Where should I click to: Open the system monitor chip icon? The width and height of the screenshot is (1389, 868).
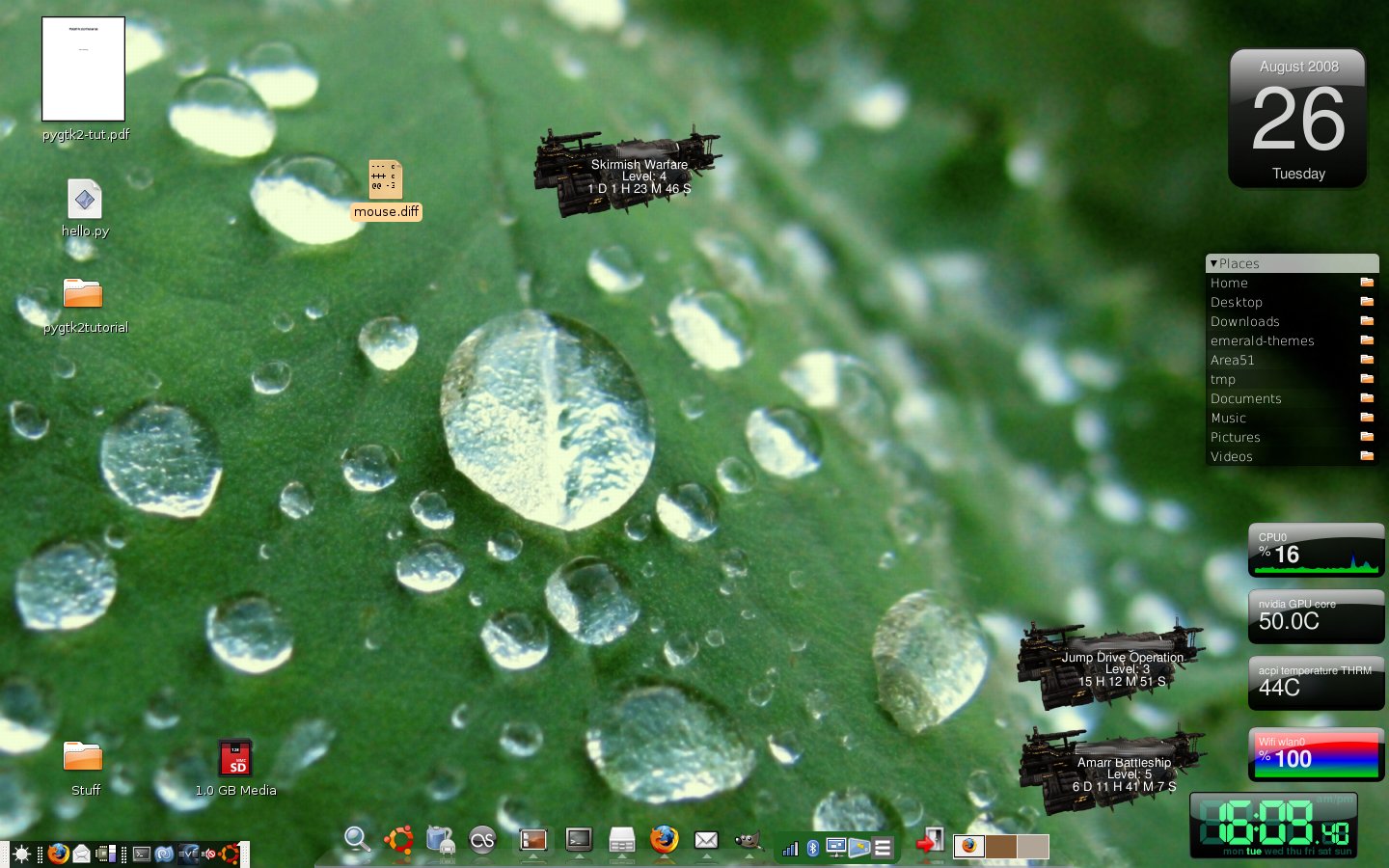click(x=106, y=854)
